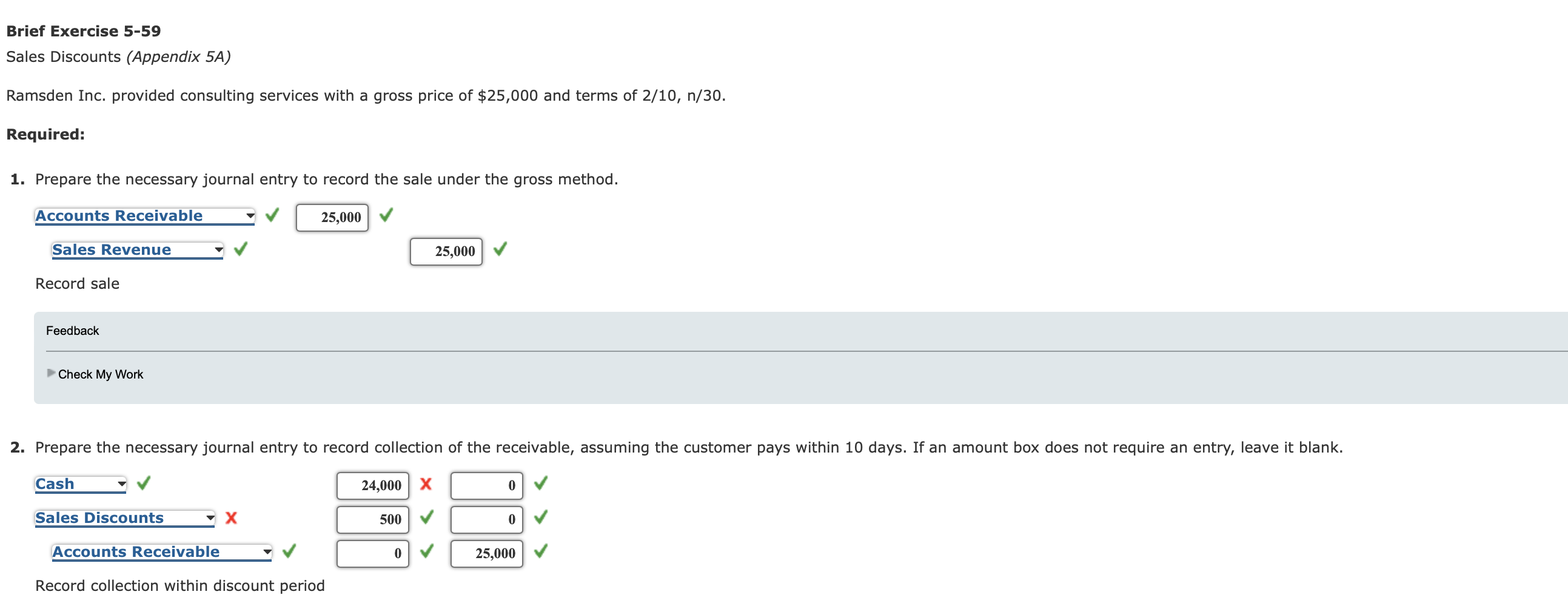
Task: Click the 25,000 credit amount box
Action: (486, 553)
